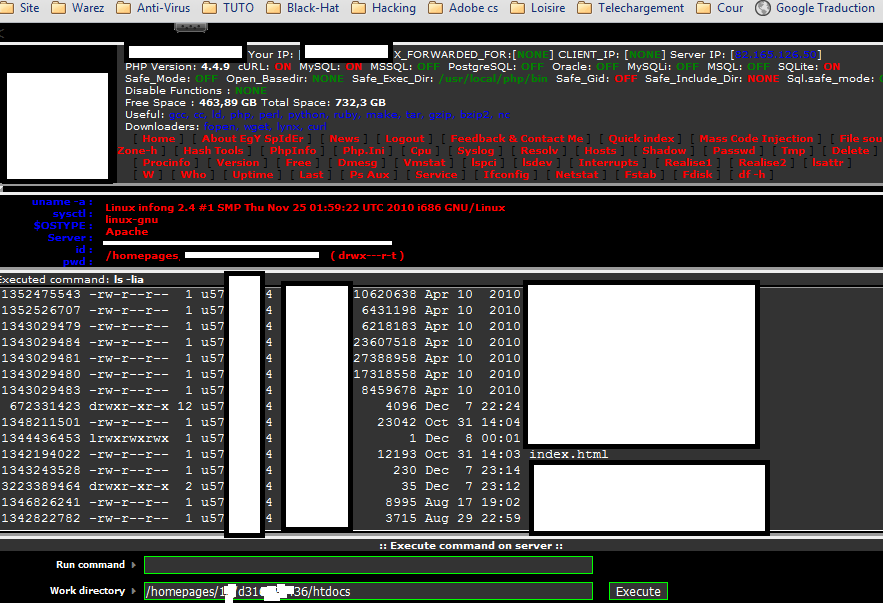
Task: Click the Vmstat link
Action: [425, 162]
